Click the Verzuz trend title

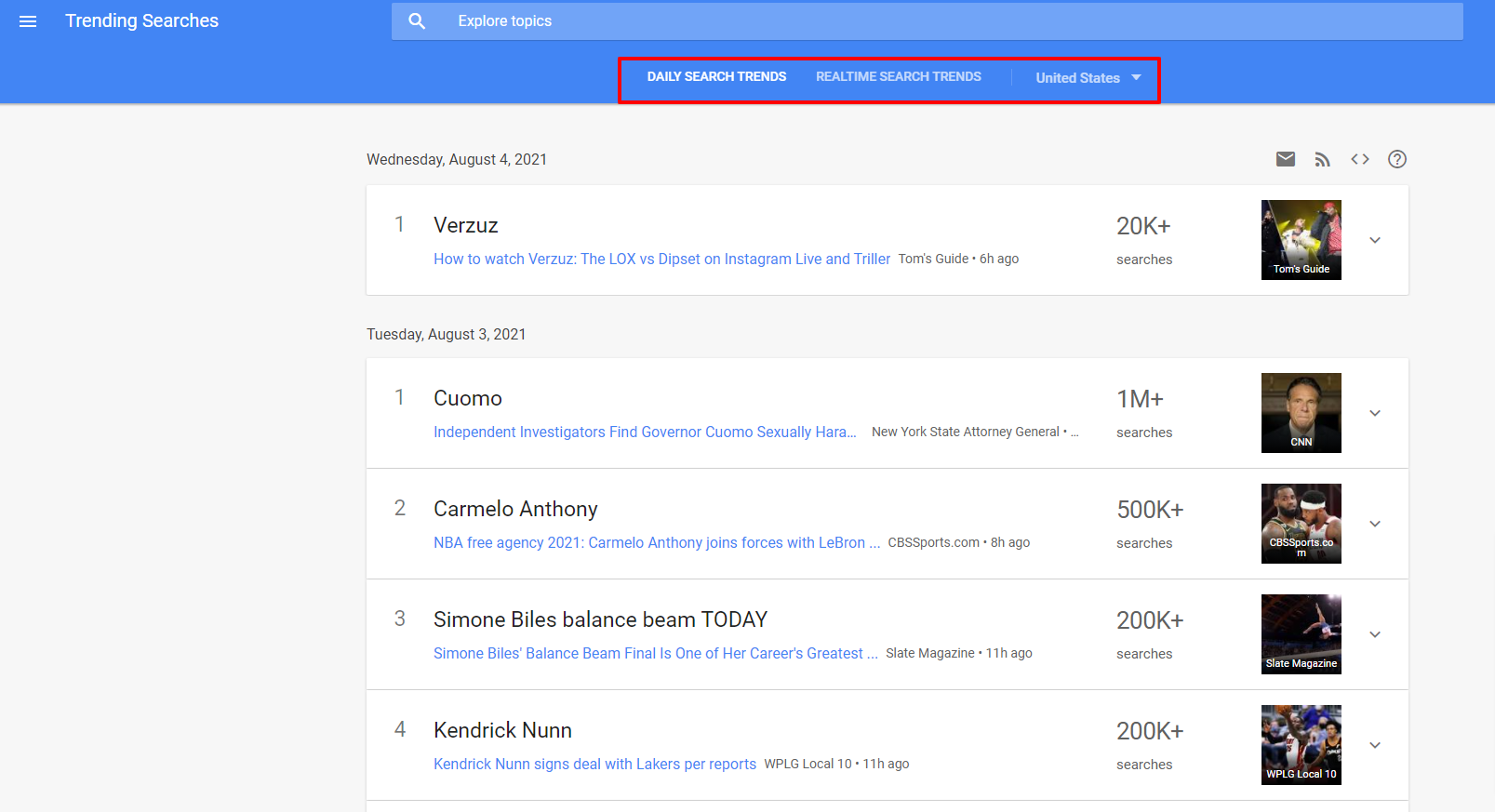pyautogui.click(x=466, y=225)
